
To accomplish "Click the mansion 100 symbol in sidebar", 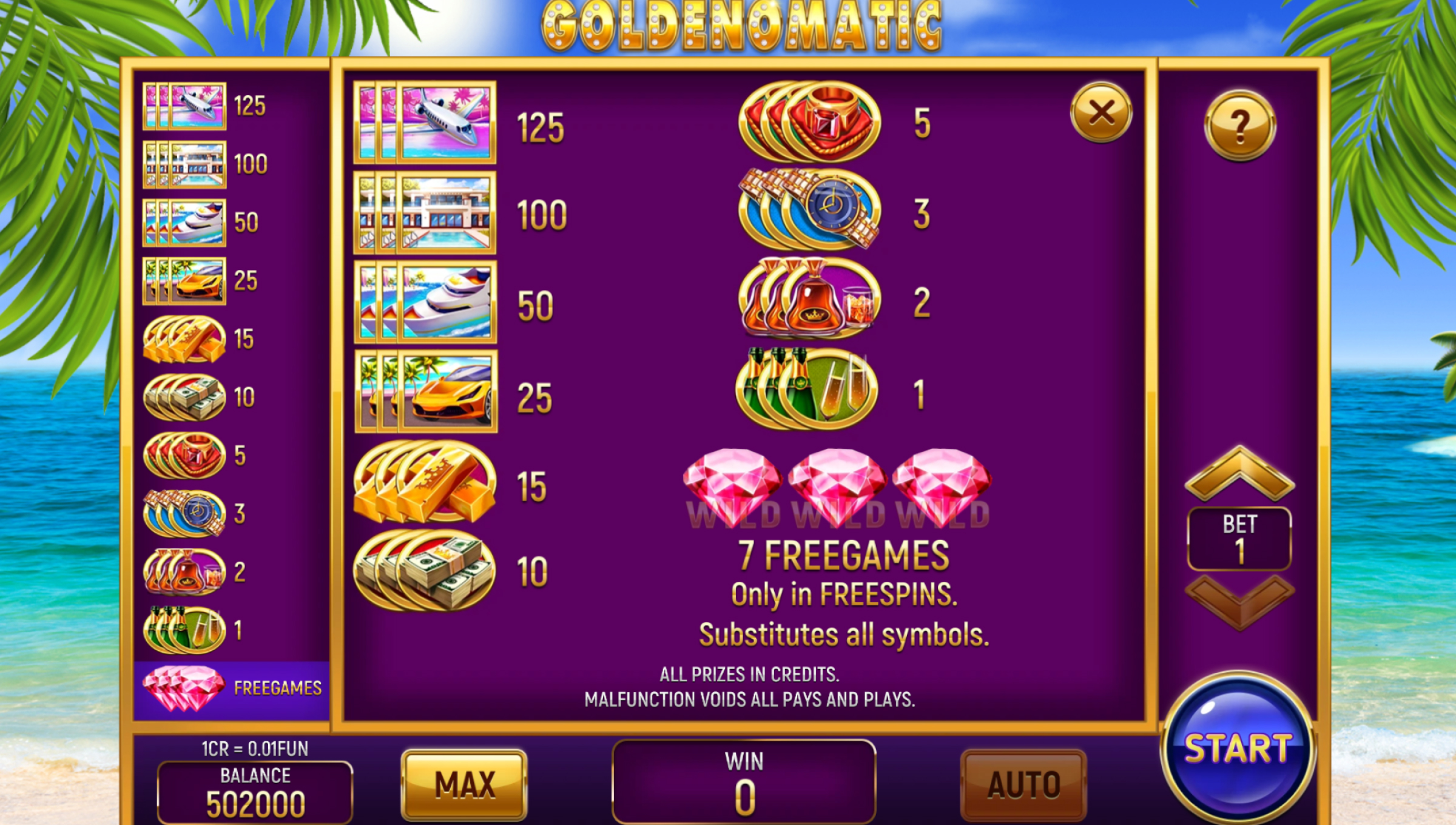I will [184, 164].
